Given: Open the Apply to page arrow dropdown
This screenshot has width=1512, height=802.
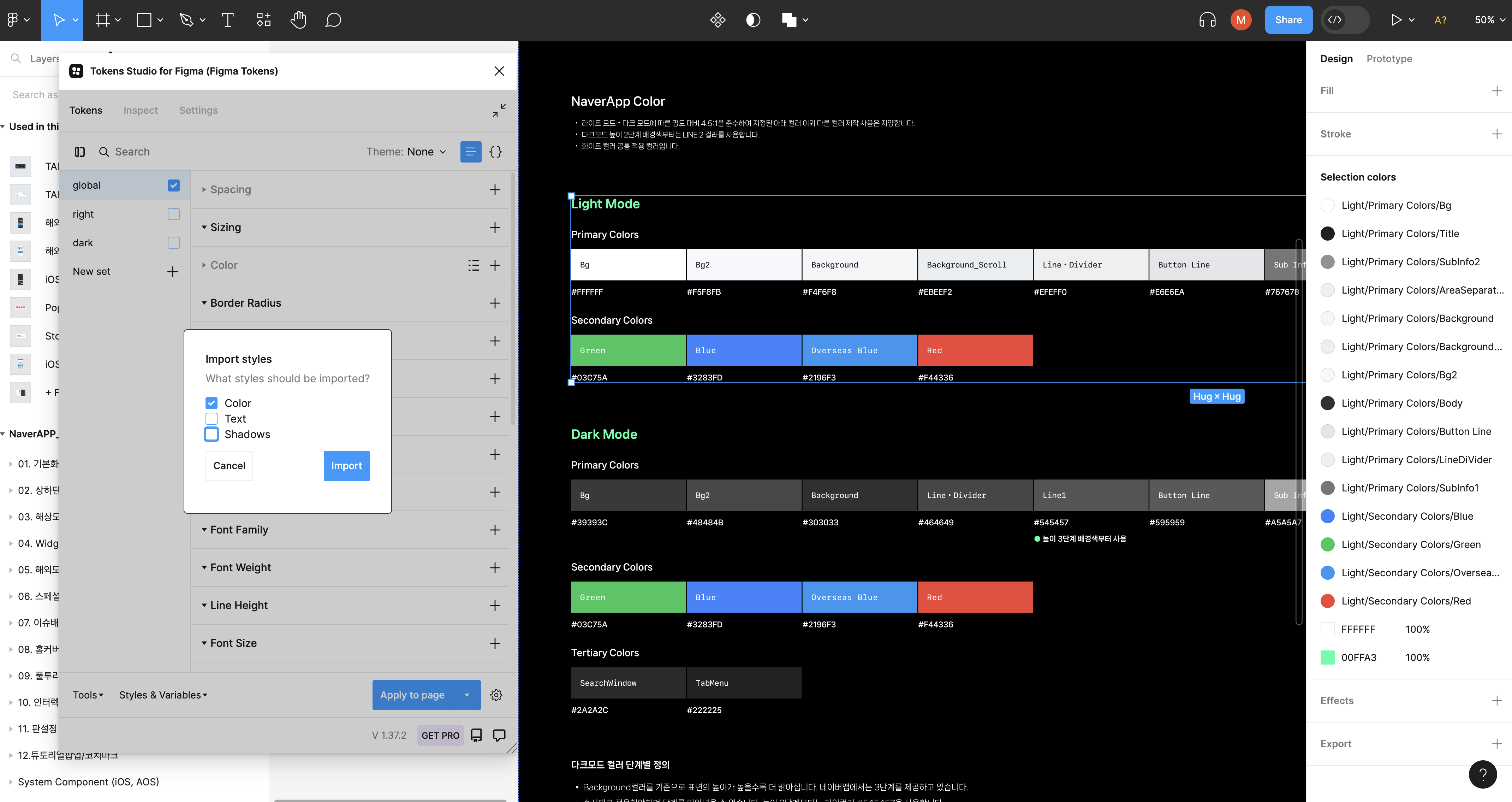Looking at the screenshot, I should tap(467, 695).
